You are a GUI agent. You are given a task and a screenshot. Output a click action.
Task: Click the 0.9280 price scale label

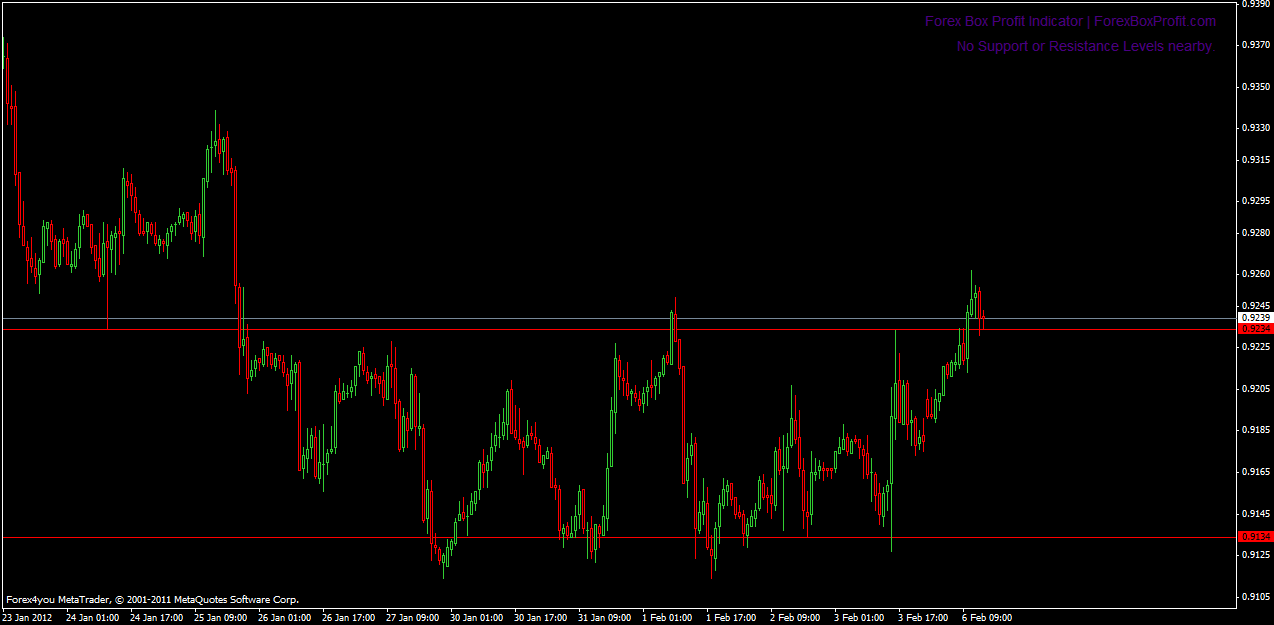click(1256, 232)
